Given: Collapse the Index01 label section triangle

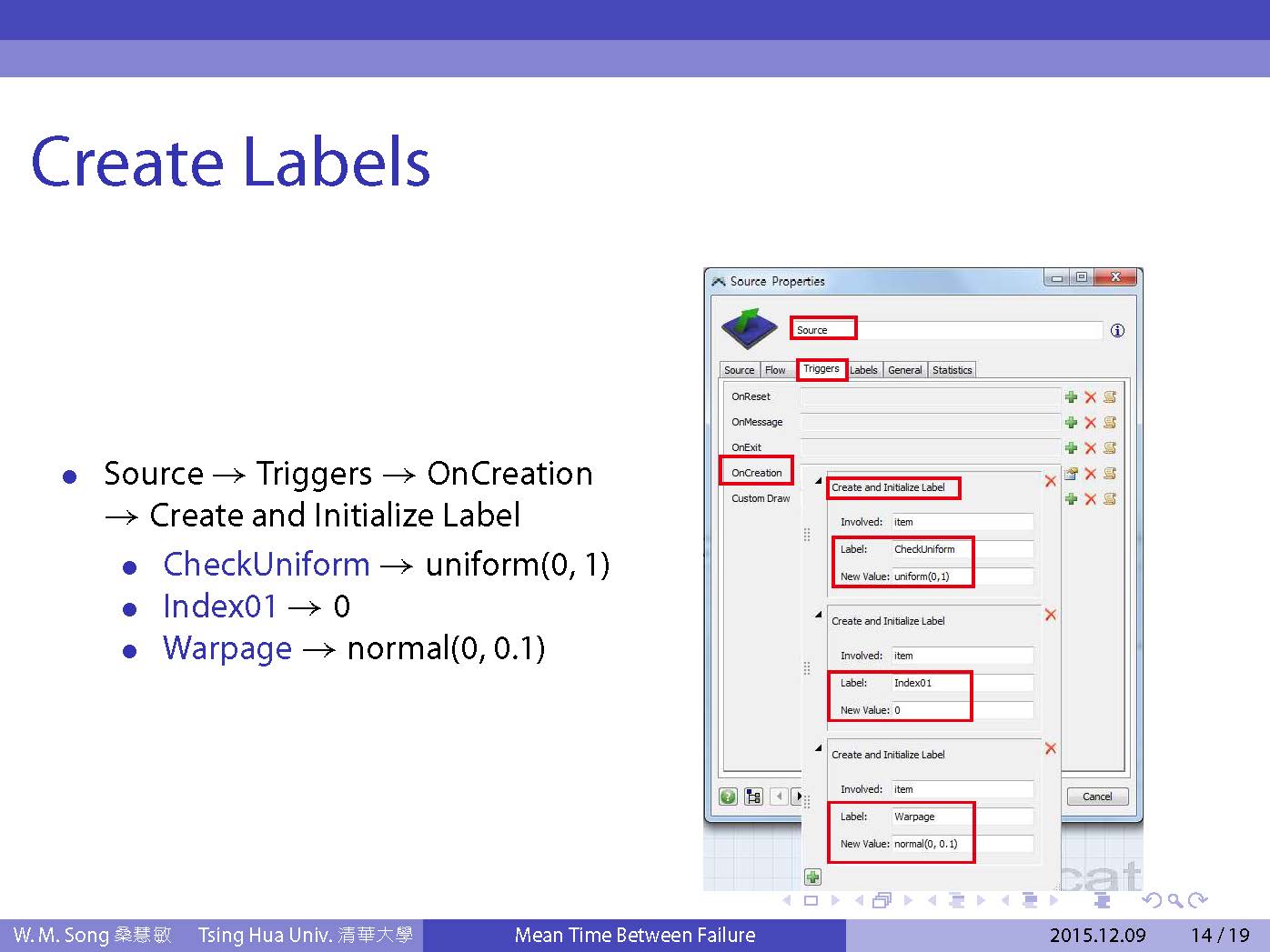Looking at the screenshot, I should pyautogui.click(x=819, y=615).
